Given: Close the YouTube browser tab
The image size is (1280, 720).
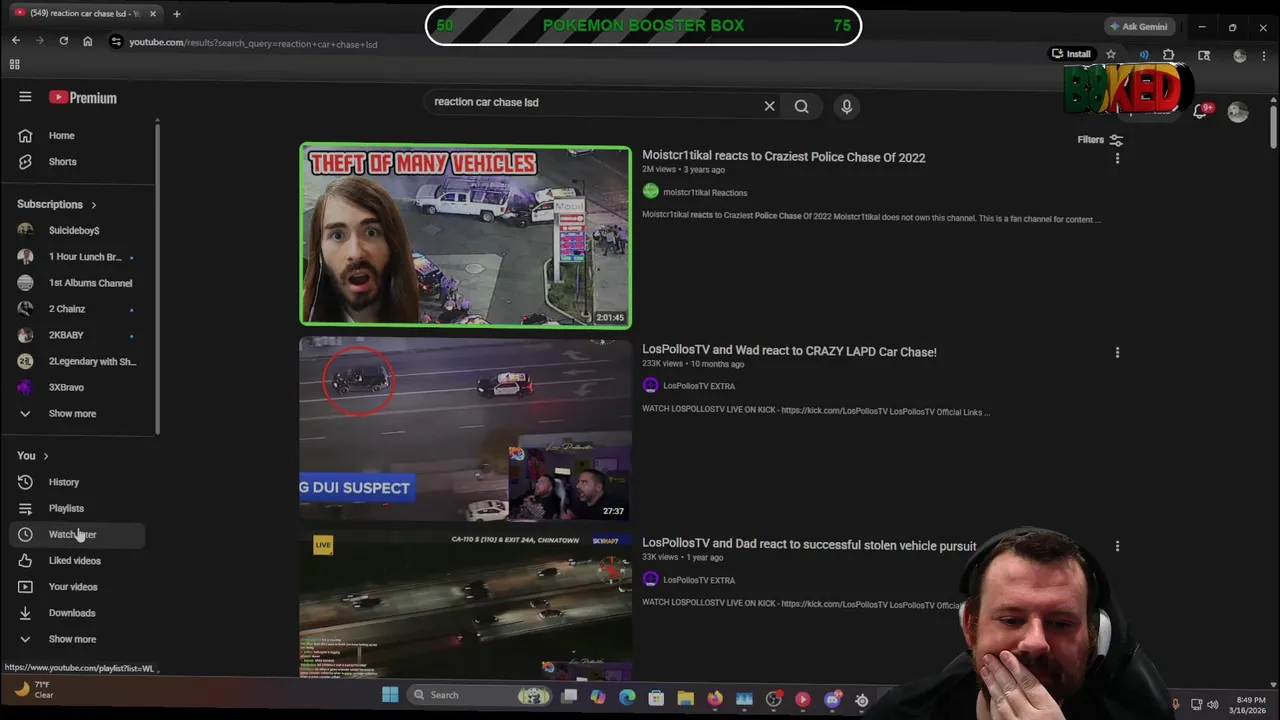Looking at the screenshot, I should [x=153, y=14].
